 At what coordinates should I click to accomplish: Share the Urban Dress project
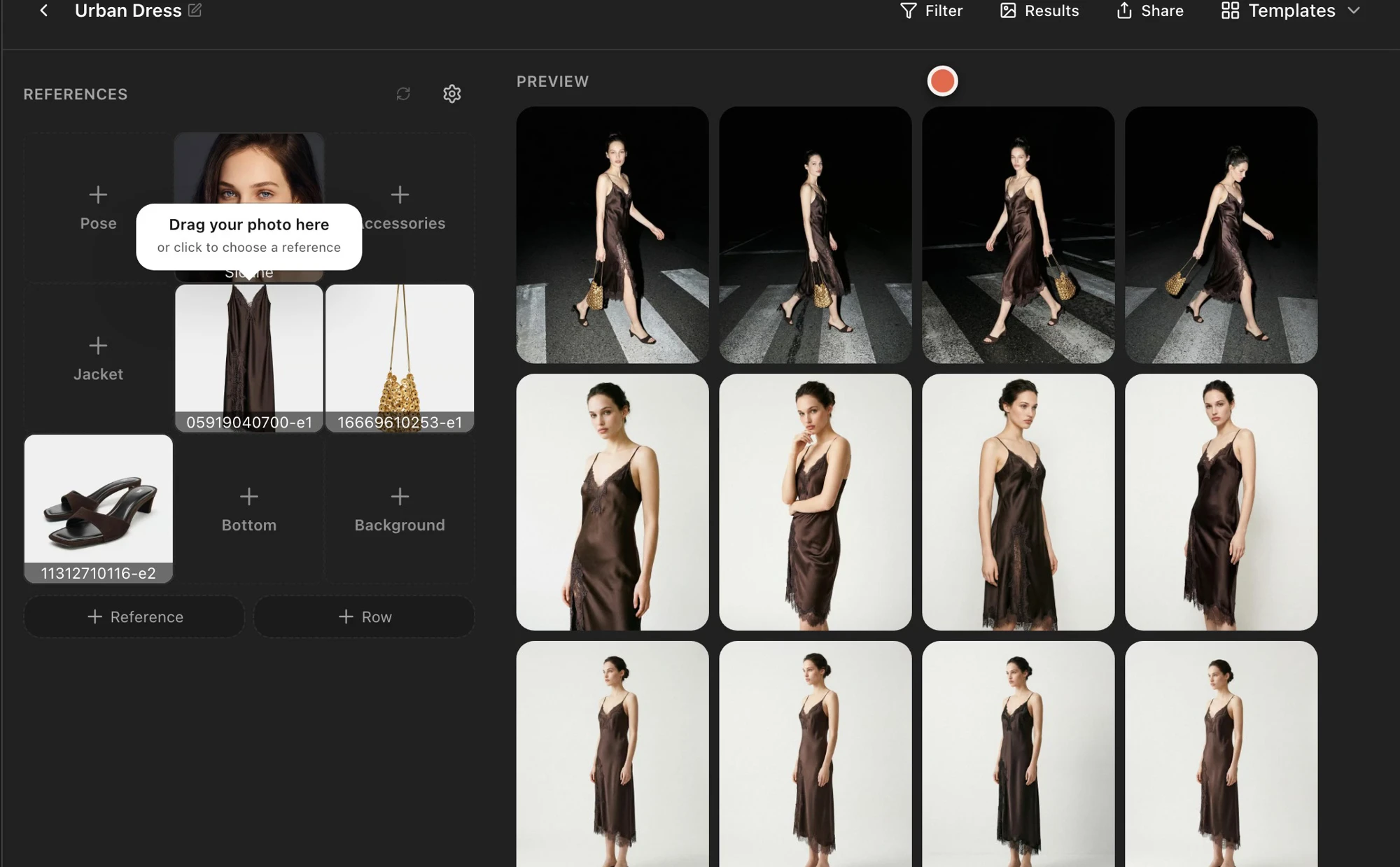point(1150,10)
